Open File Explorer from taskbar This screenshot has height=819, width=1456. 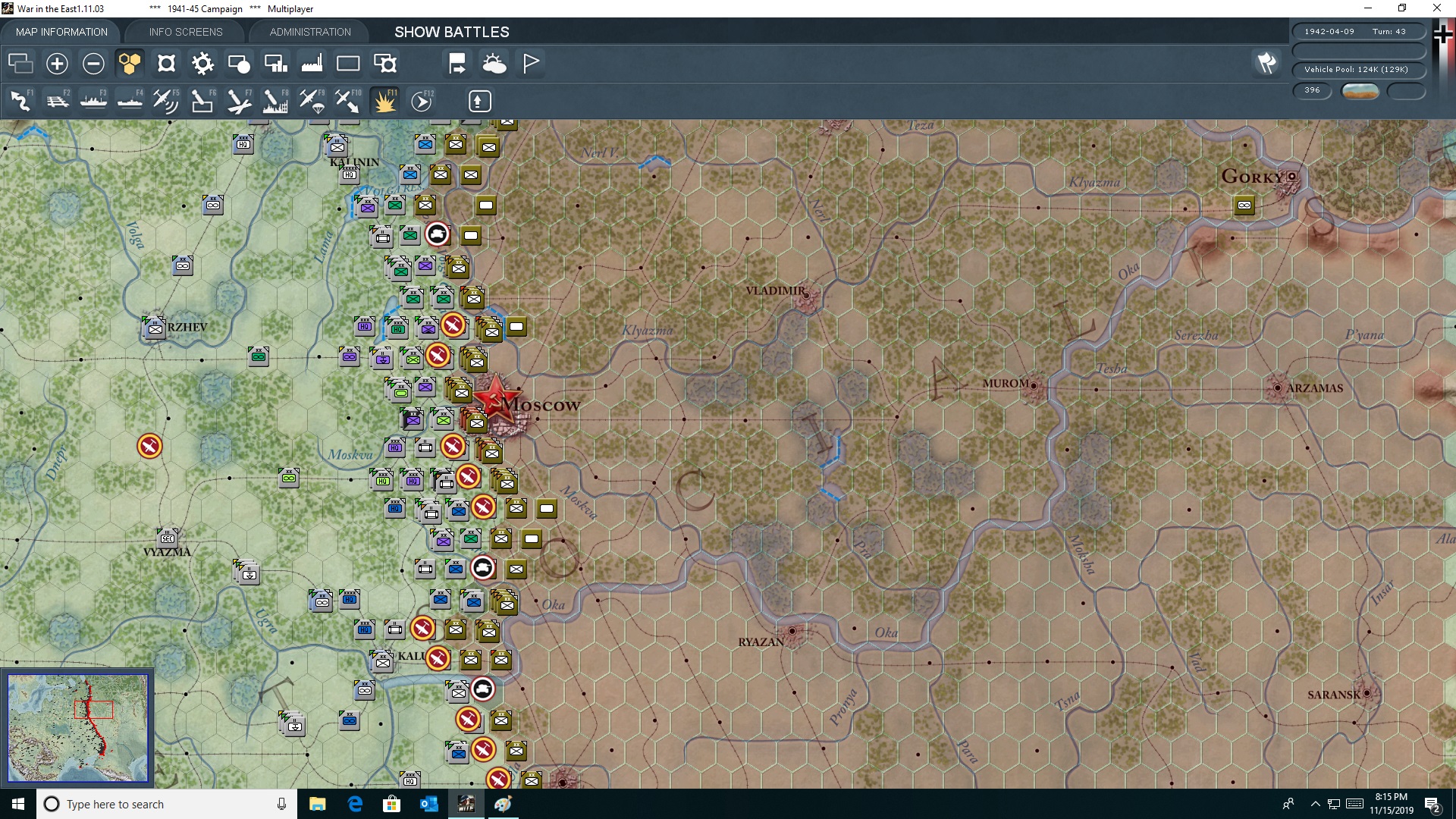pos(317,804)
